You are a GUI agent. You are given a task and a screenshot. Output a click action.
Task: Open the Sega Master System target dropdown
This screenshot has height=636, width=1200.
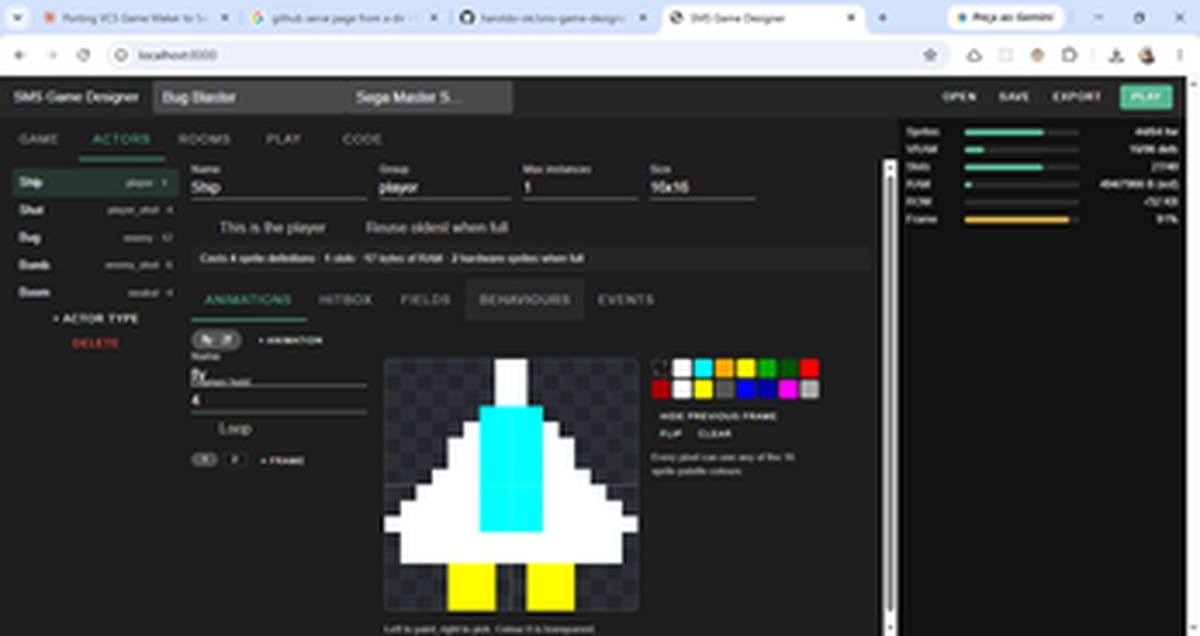430,97
